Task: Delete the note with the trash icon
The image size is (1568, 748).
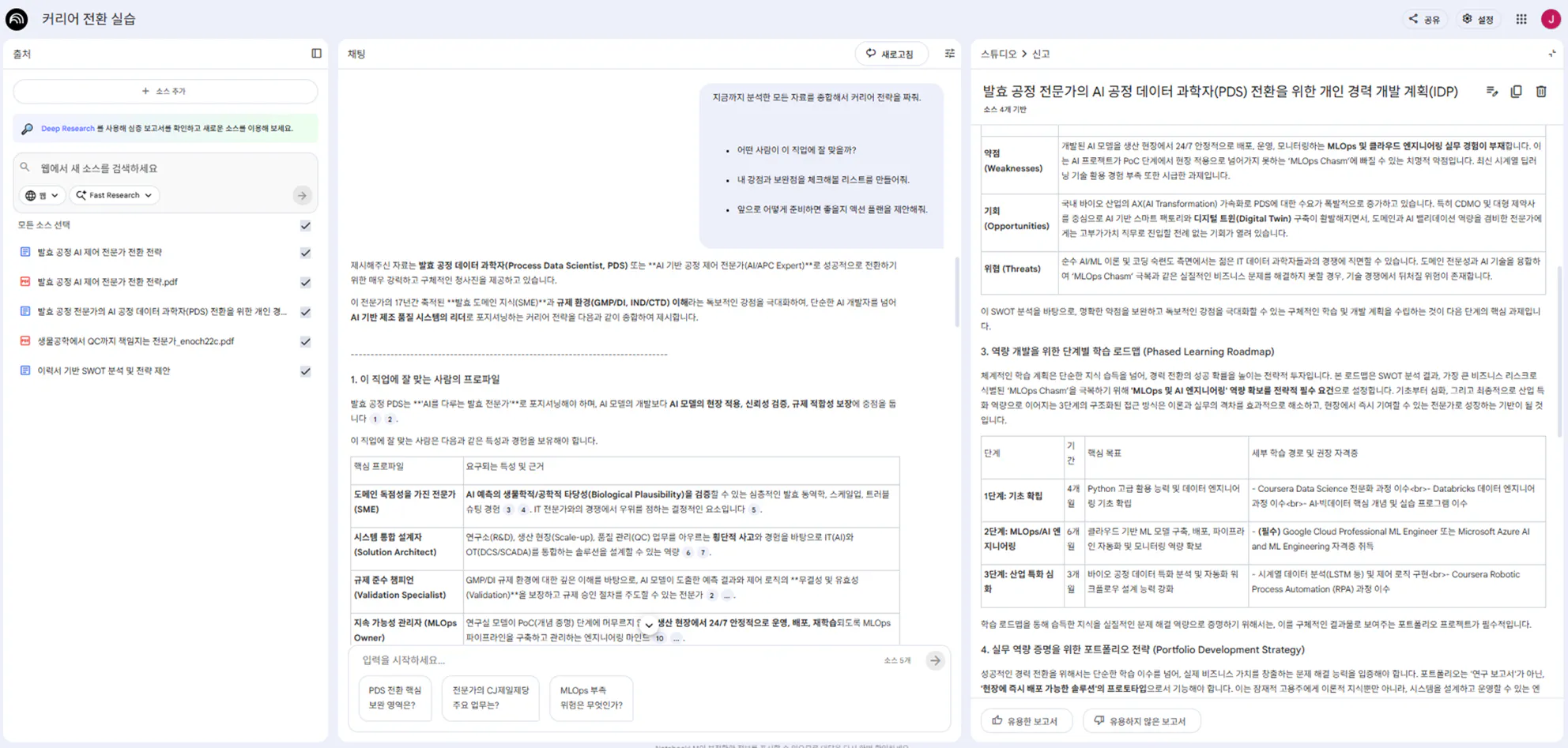Action: click(x=1540, y=92)
